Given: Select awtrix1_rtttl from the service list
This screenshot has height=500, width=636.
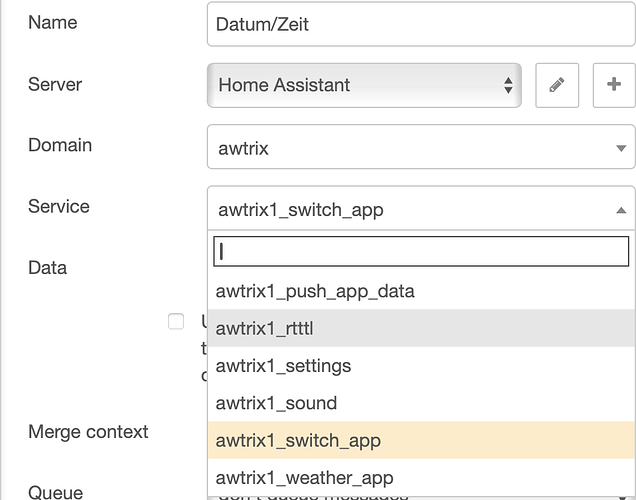Looking at the screenshot, I should (x=421, y=328).
